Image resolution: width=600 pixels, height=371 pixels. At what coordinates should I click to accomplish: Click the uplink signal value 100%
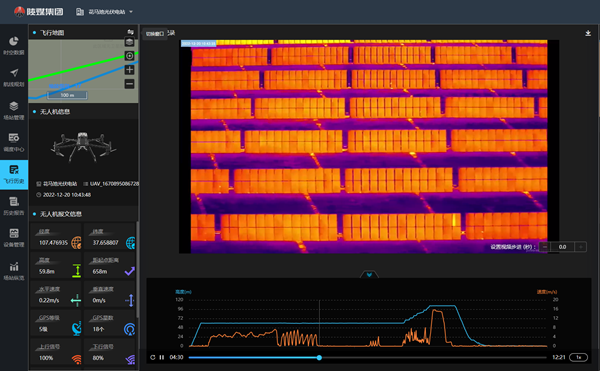pyautogui.click(x=46, y=358)
